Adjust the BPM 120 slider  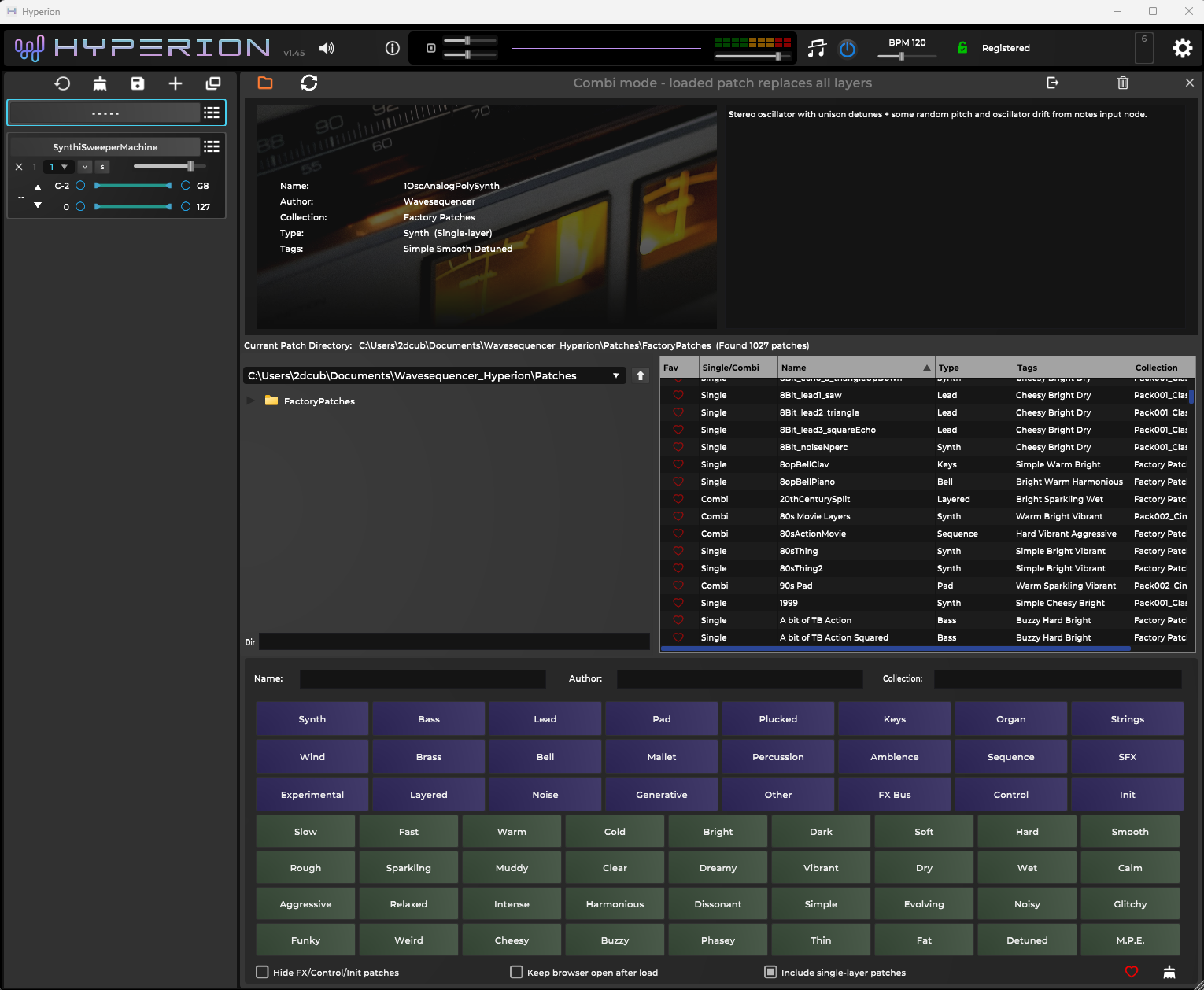point(907,56)
